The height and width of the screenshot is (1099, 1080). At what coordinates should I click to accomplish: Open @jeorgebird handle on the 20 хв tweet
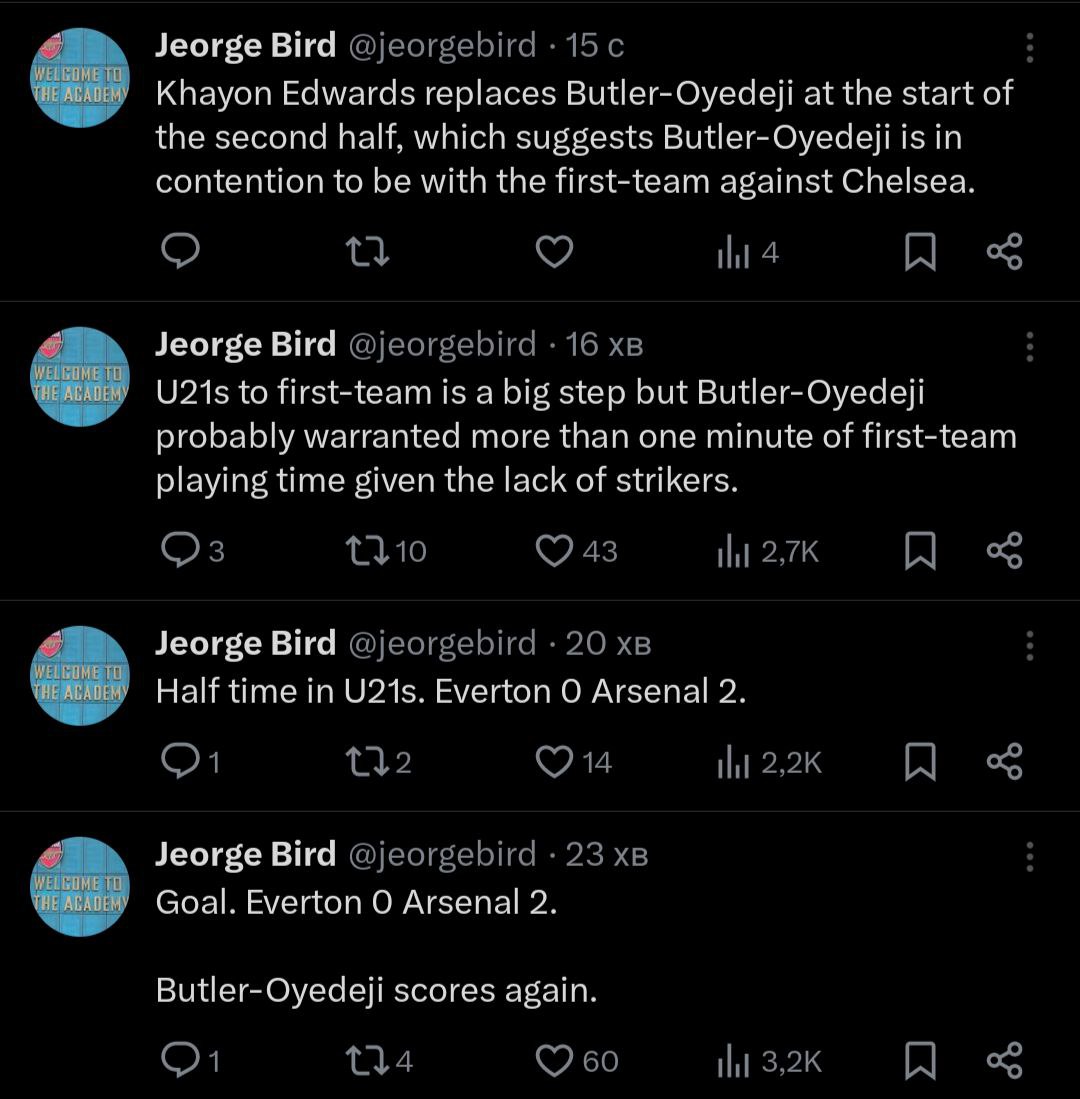(x=441, y=644)
